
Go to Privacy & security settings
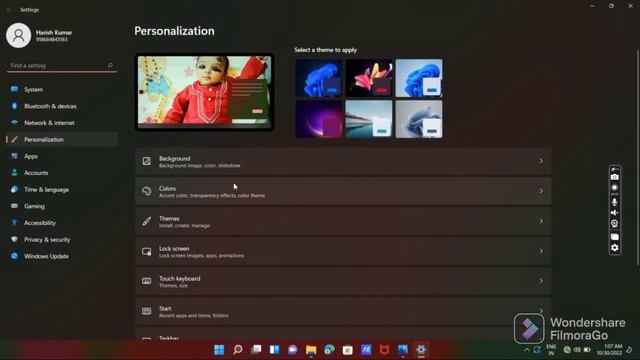coord(62,240)
